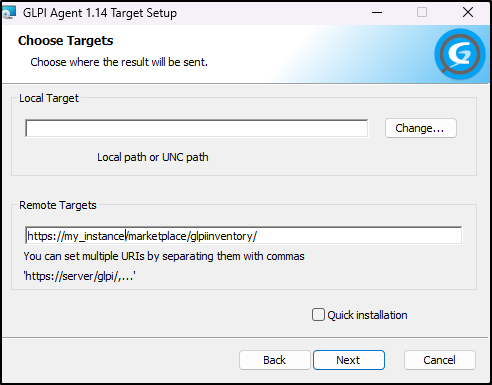Viewport: 492px width, 385px height.
Task: Go to the Next setup step
Action: point(349,360)
